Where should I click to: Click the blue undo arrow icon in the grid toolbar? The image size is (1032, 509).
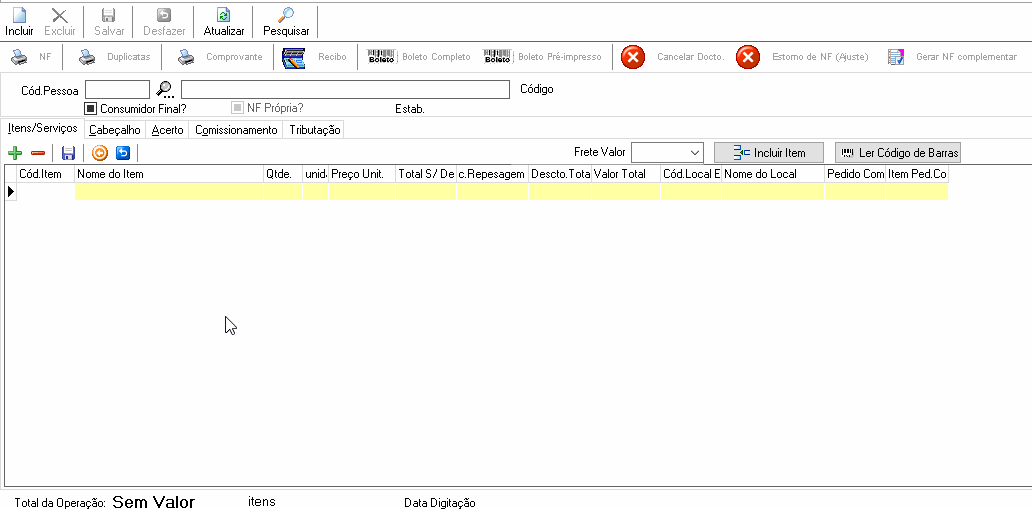[123, 153]
